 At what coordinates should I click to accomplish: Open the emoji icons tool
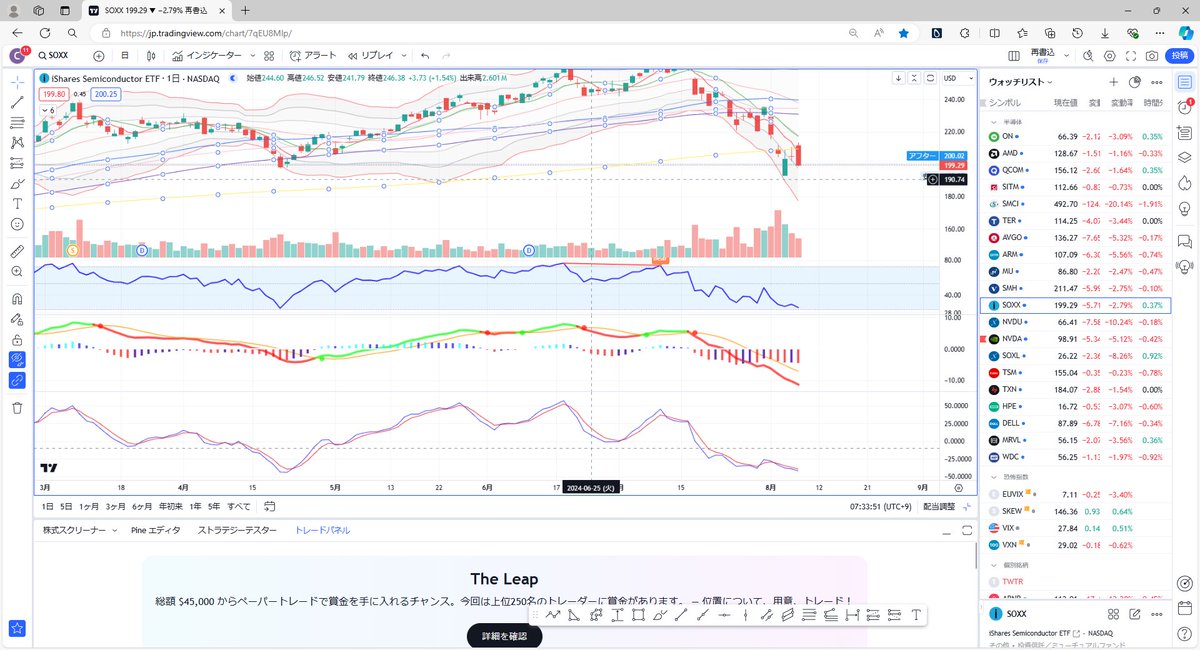pos(17,224)
